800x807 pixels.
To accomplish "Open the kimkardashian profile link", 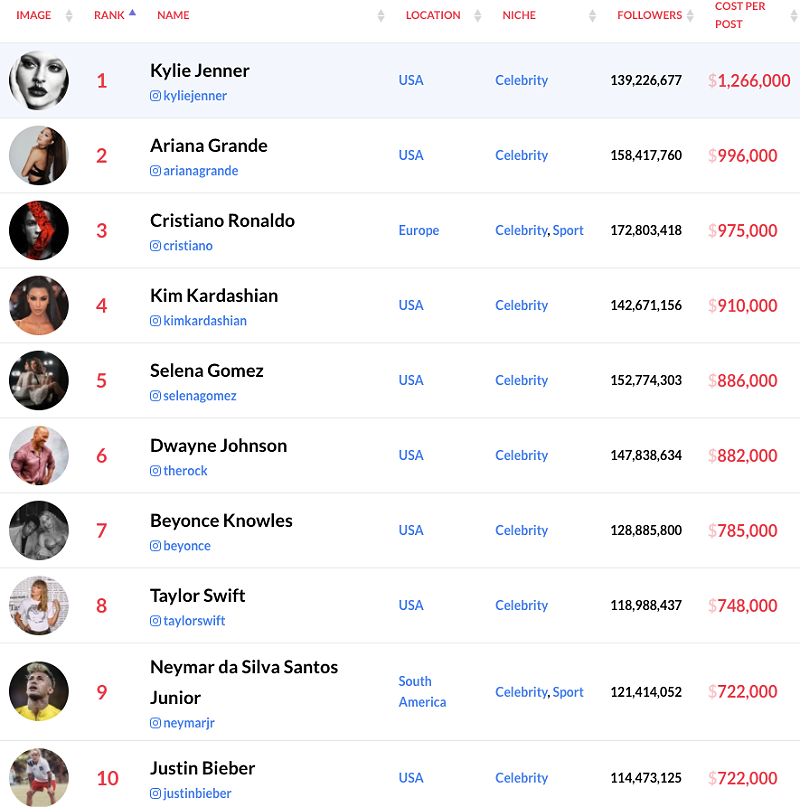I will coord(205,321).
